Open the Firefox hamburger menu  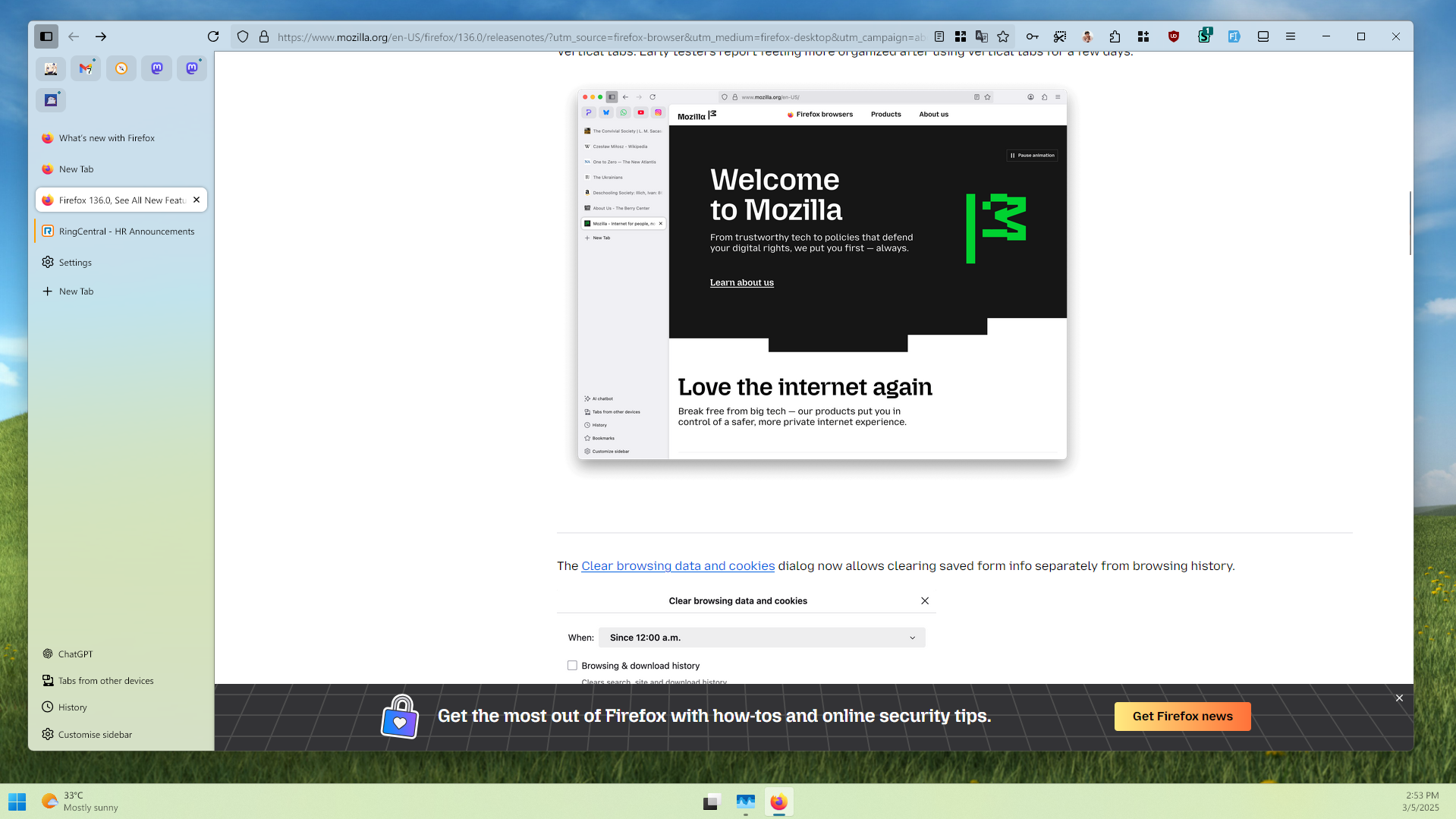pyautogui.click(x=1291, y=36)
